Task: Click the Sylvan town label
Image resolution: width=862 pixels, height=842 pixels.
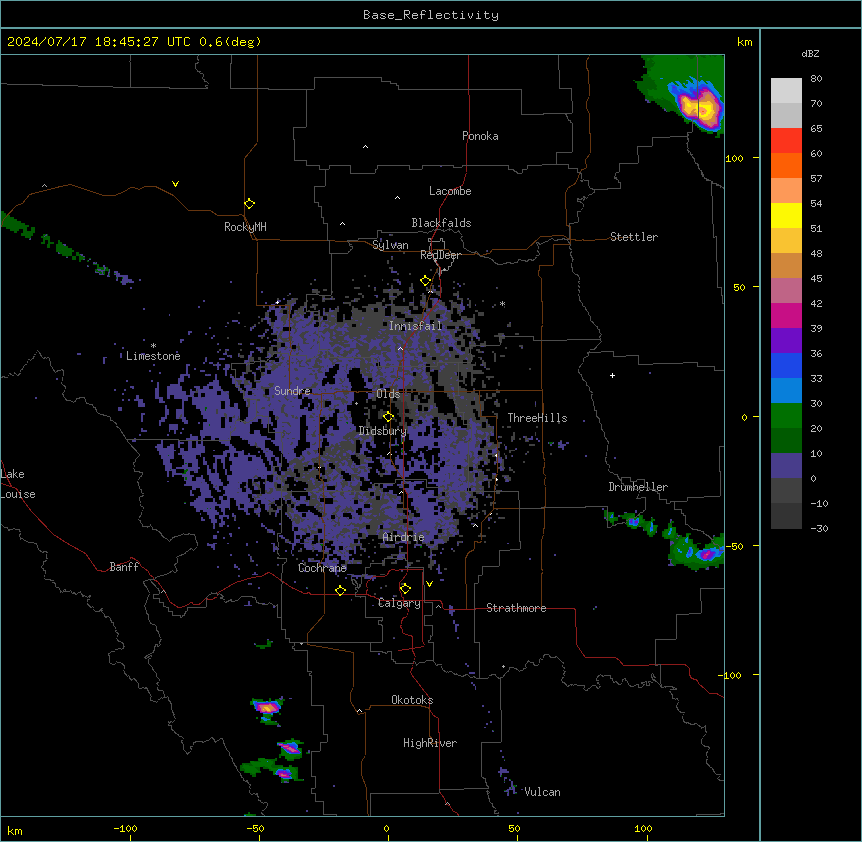Action: point(390,245)
